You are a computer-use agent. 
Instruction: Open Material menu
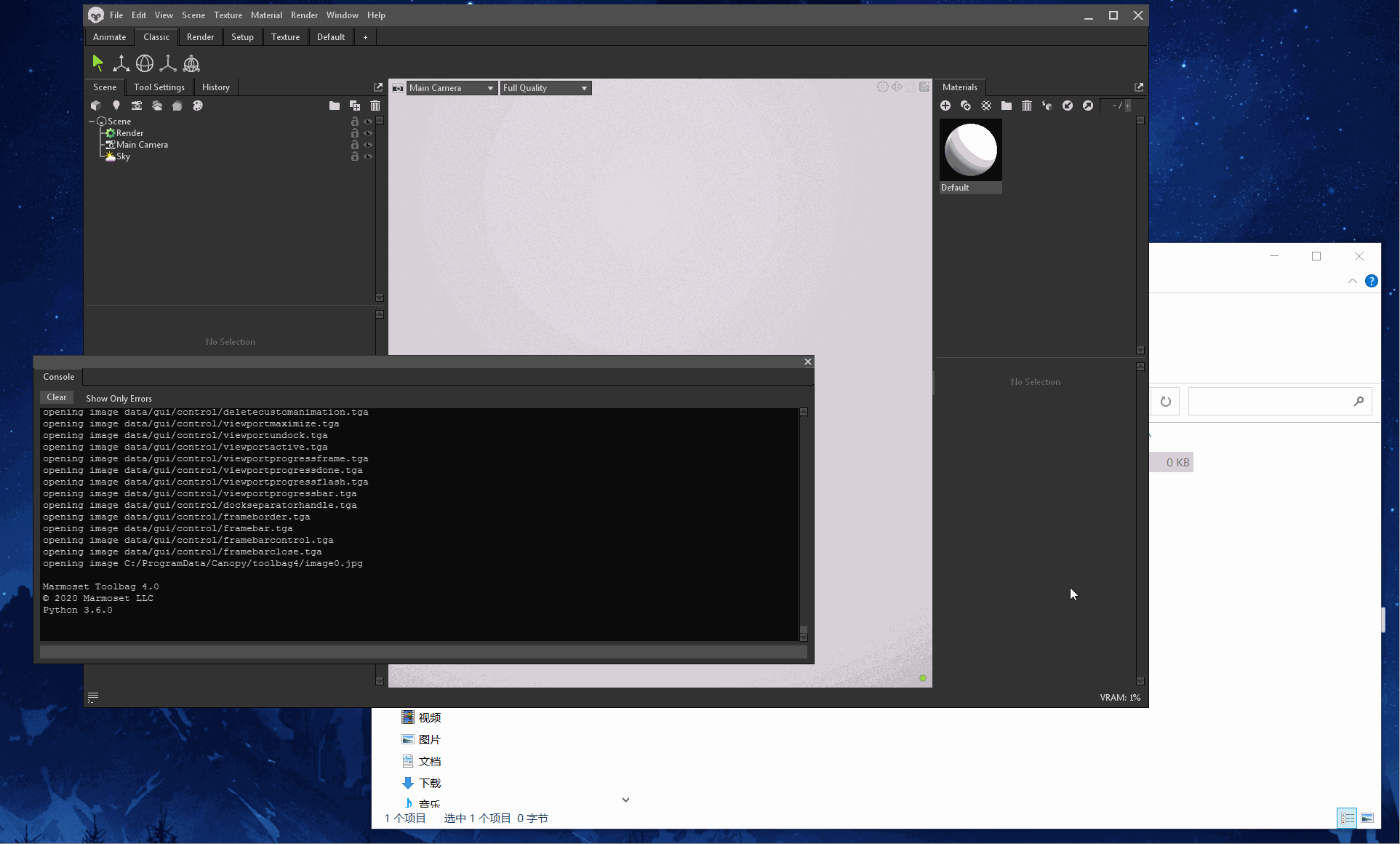266,15
